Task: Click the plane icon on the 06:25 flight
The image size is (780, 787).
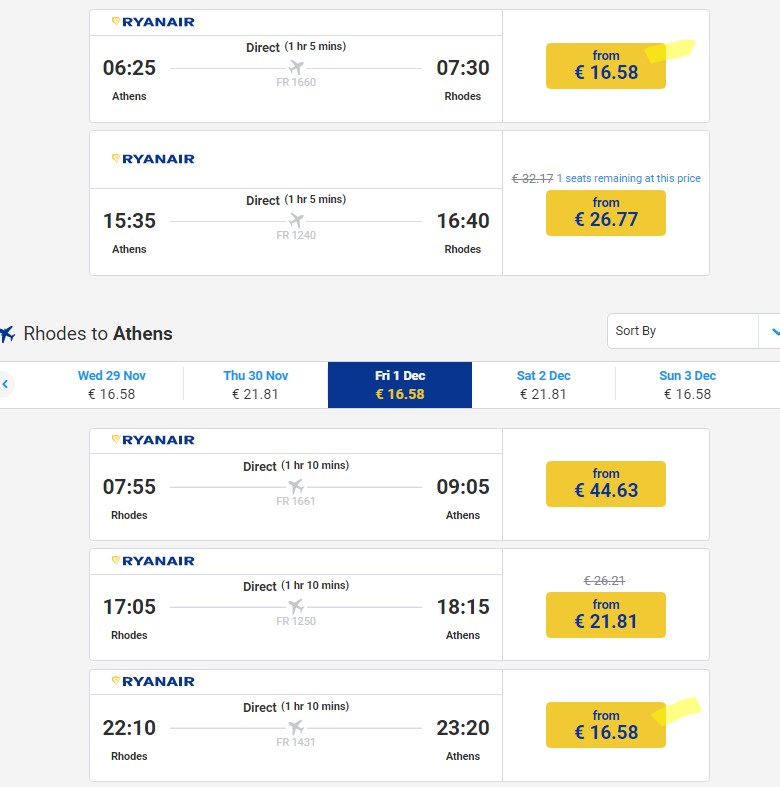Action: point(296,67)
